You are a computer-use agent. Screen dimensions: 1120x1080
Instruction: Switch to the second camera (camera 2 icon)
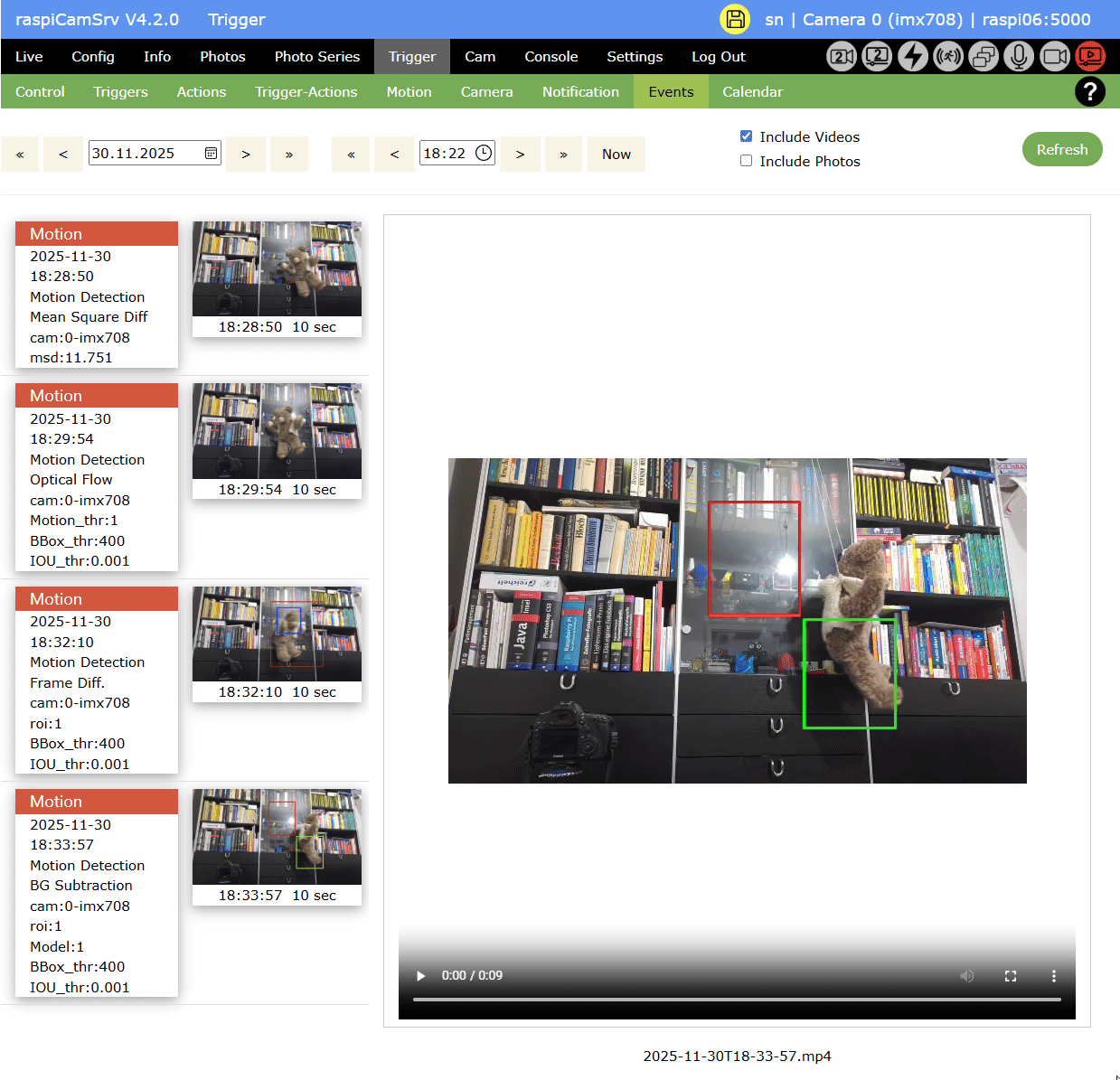pos(841,56)
